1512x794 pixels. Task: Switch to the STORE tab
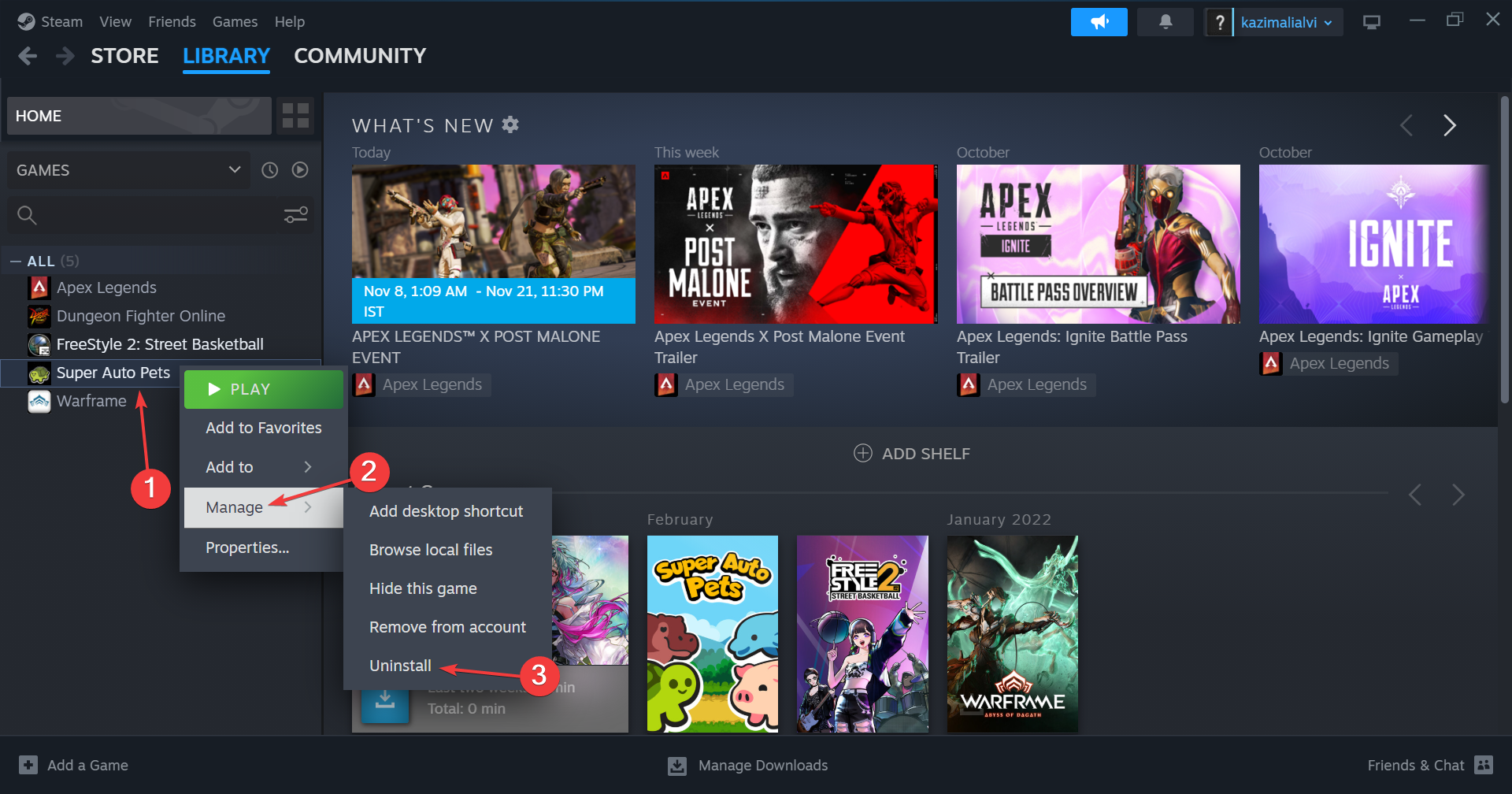click(x=124, y=56)
